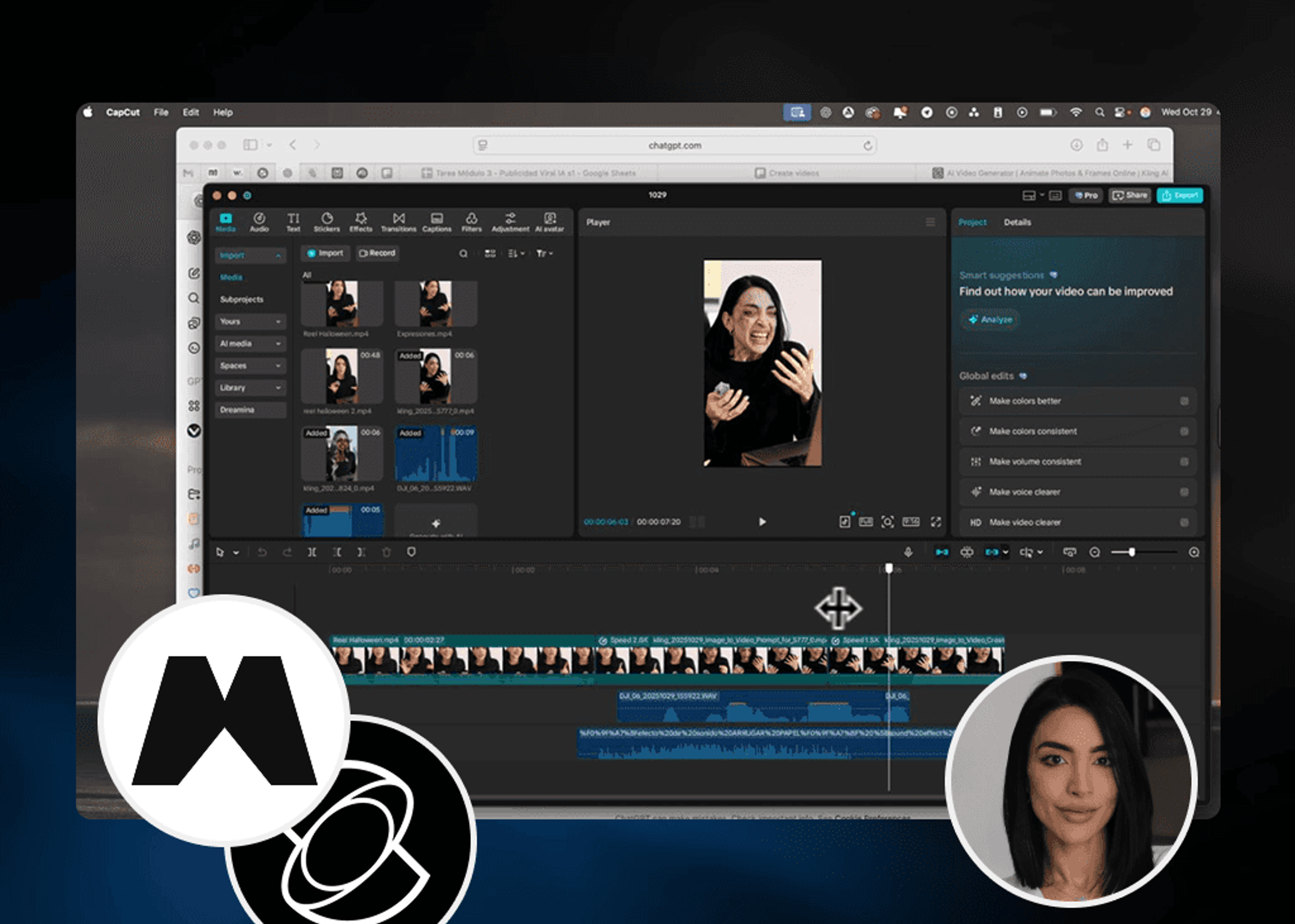Viewport: 1295px width, 924px height.
Task: Click the marker shield icon in timeline toolbar
Action: coord(411,552)
